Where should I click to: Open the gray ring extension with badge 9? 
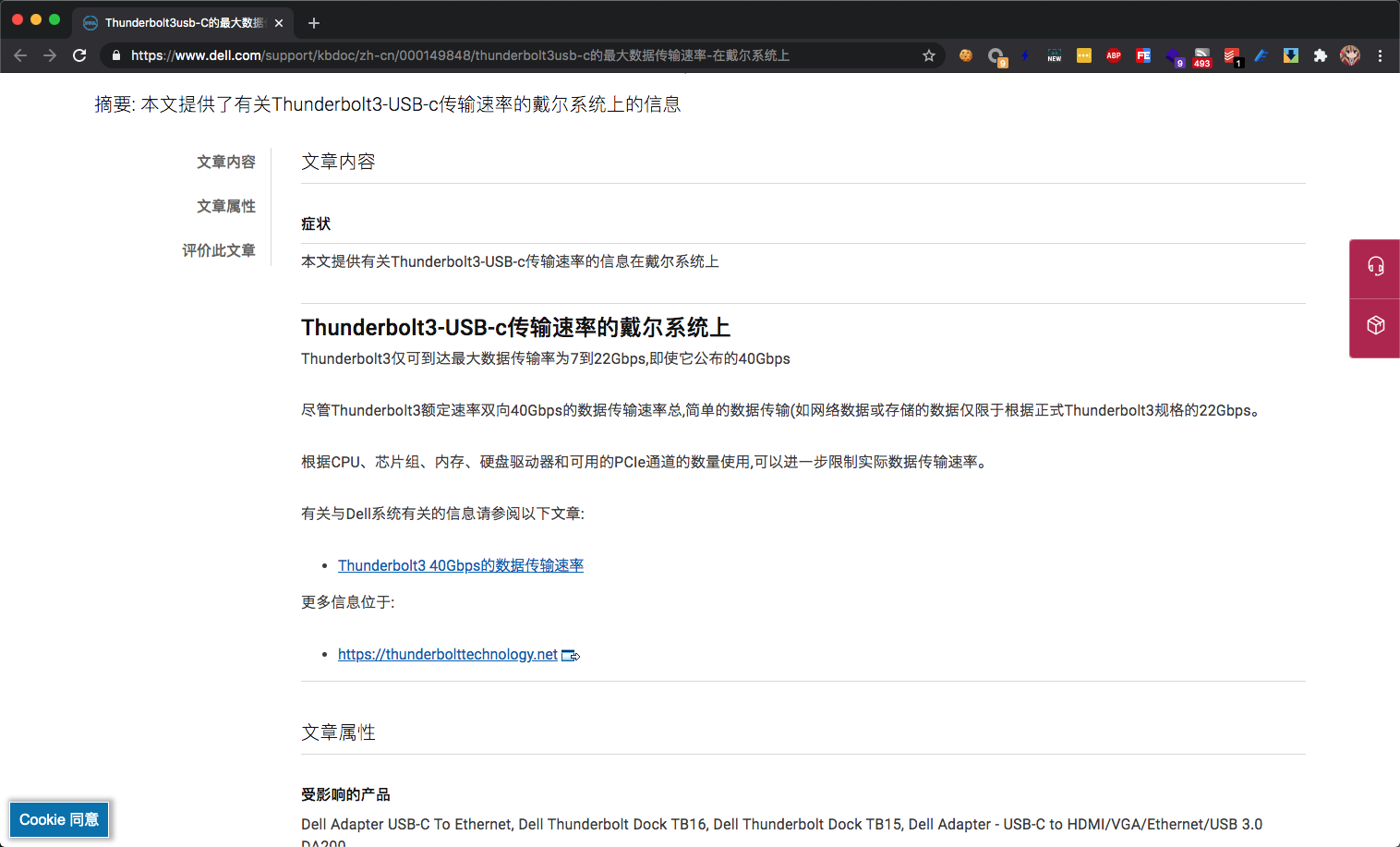click(996, 56)
